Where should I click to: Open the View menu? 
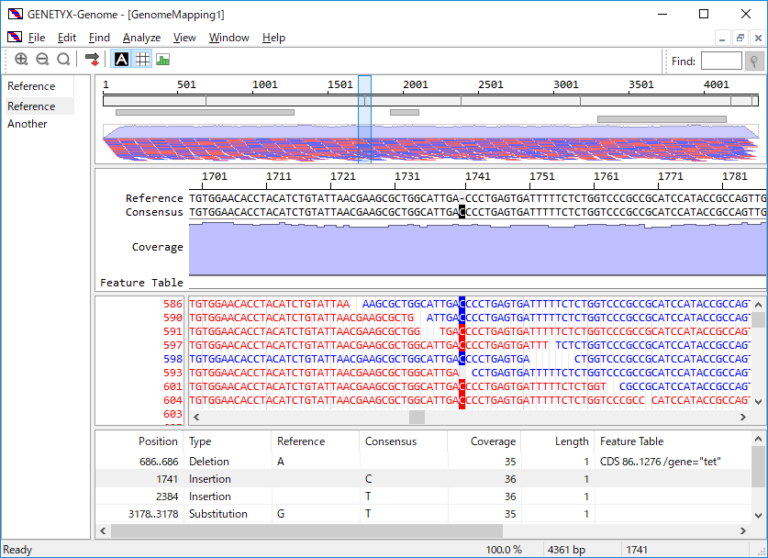pyautogui.click(x=184, y=38)
